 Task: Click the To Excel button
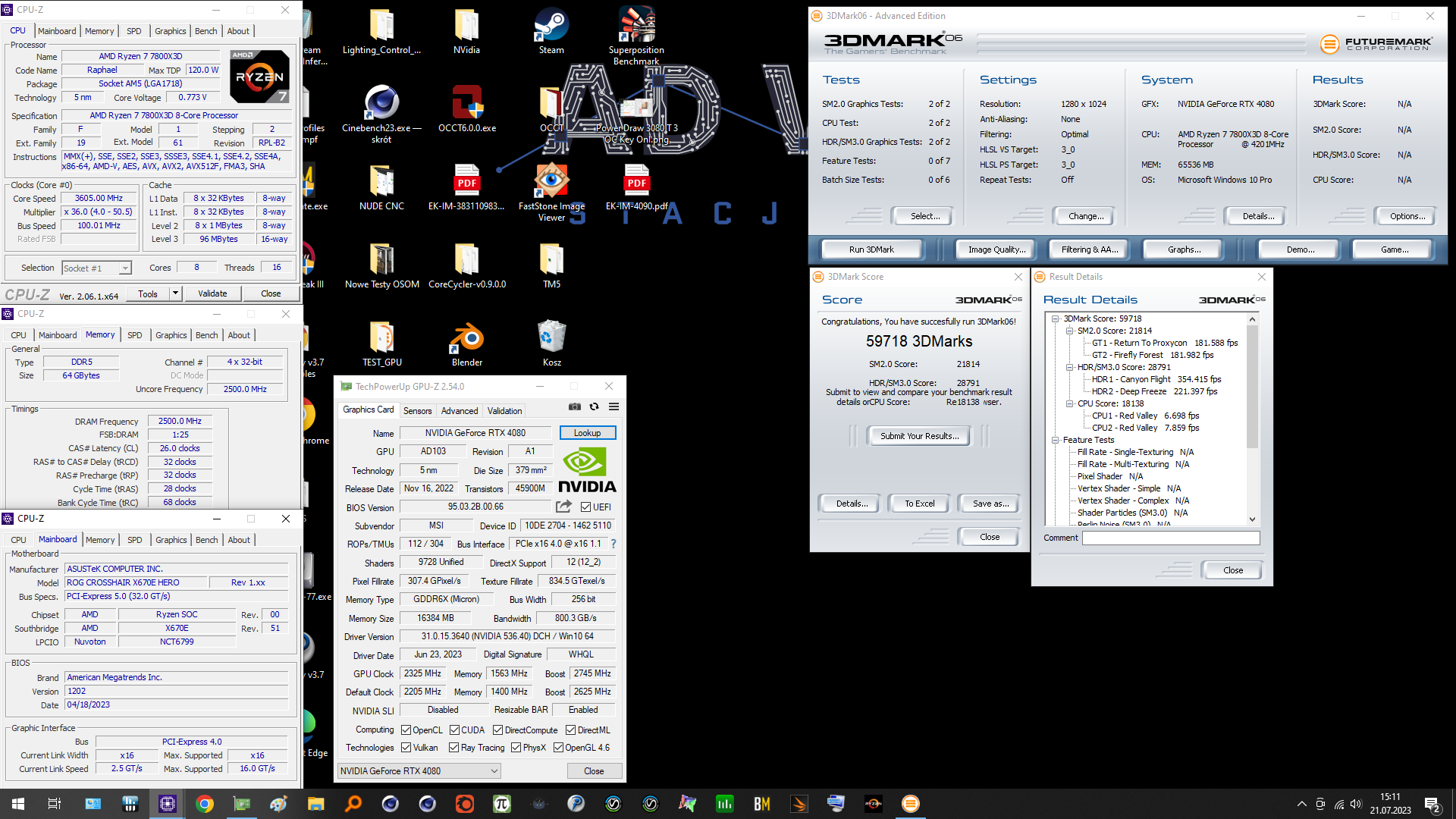919,504
